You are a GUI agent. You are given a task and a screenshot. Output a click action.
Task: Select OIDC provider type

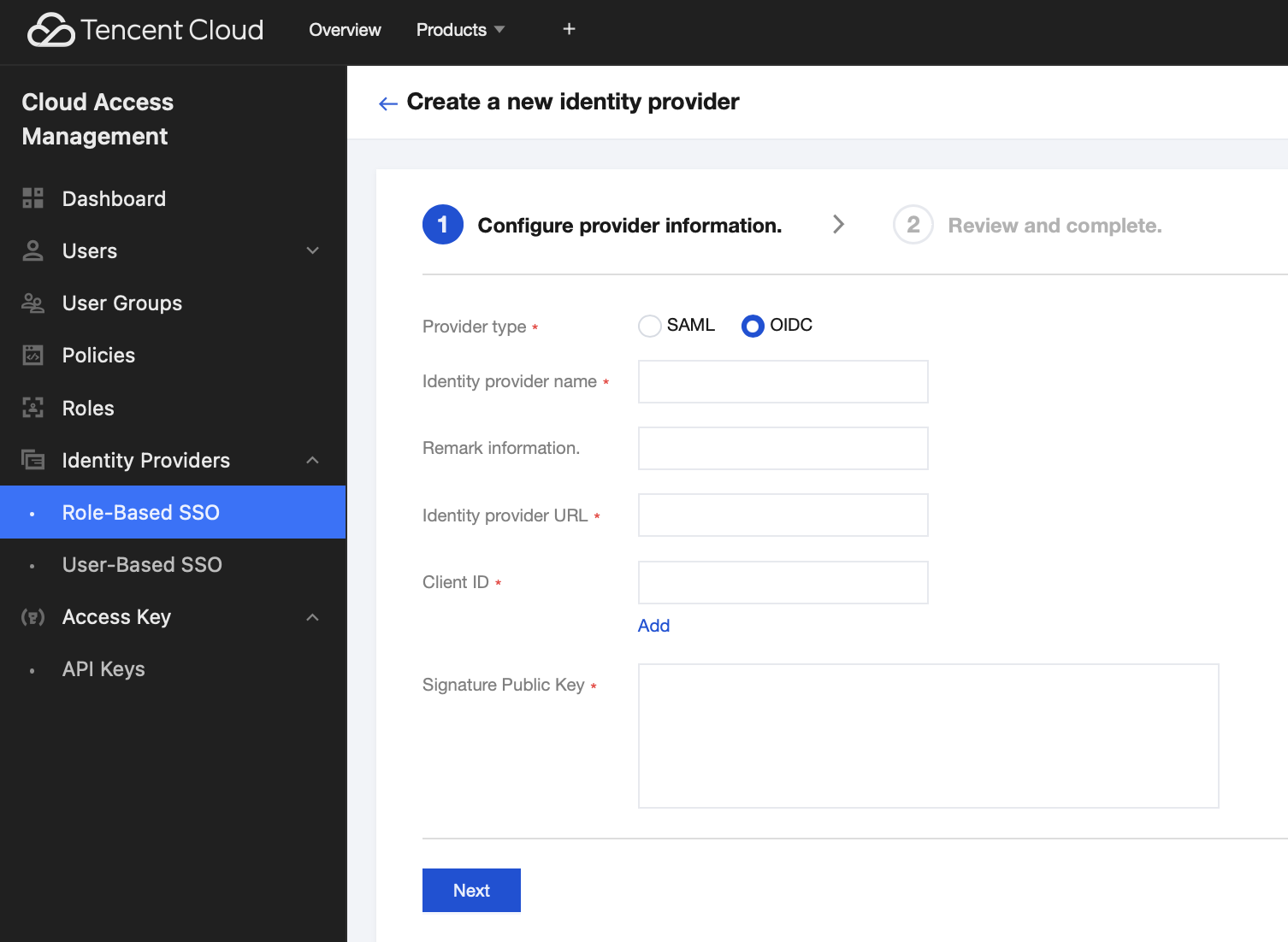click(753, 326)
